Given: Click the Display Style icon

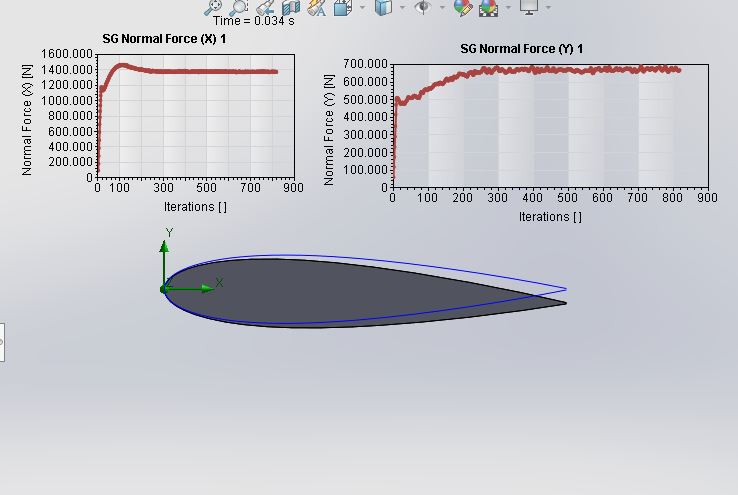Looking at the screenshot, I should [x=384, y=7].
